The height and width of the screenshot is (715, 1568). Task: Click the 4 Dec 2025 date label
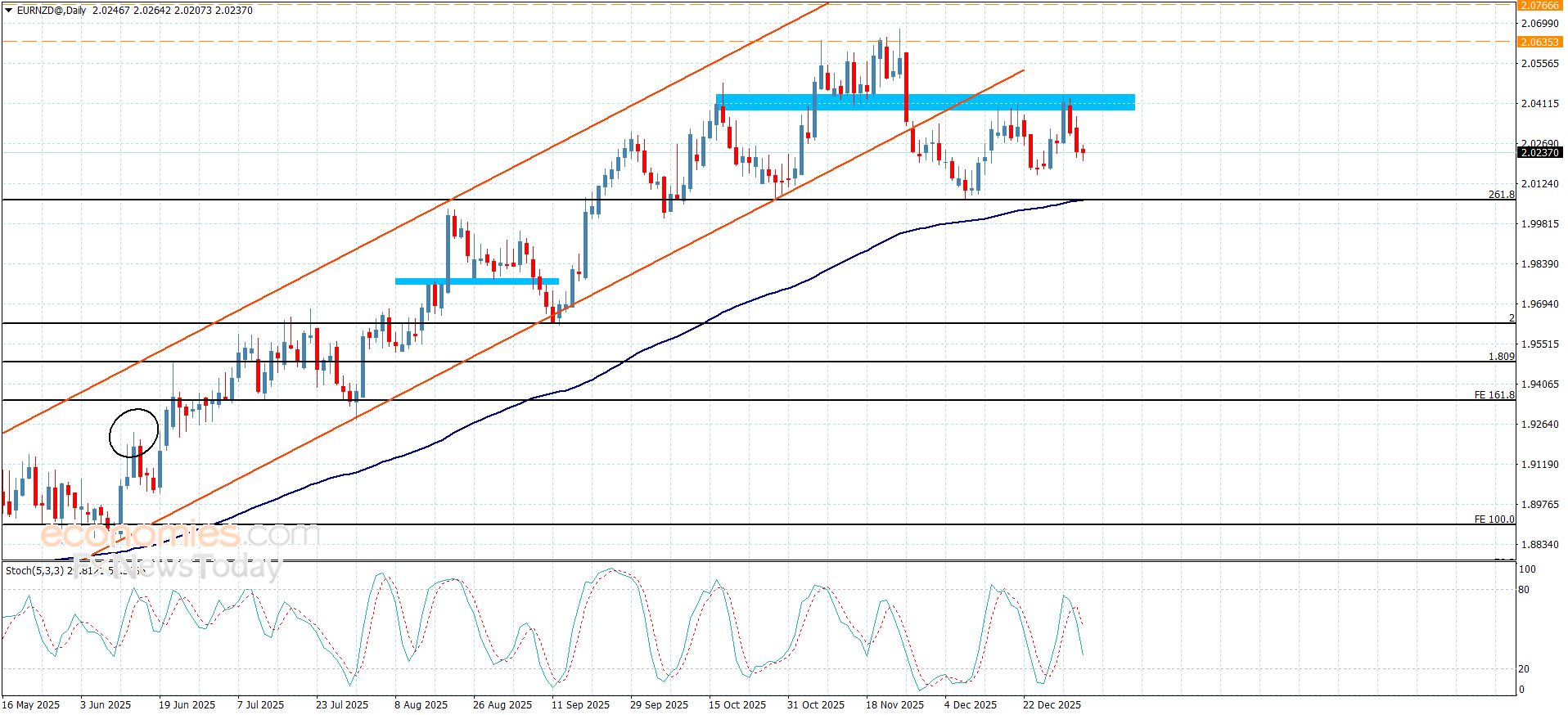971,705
